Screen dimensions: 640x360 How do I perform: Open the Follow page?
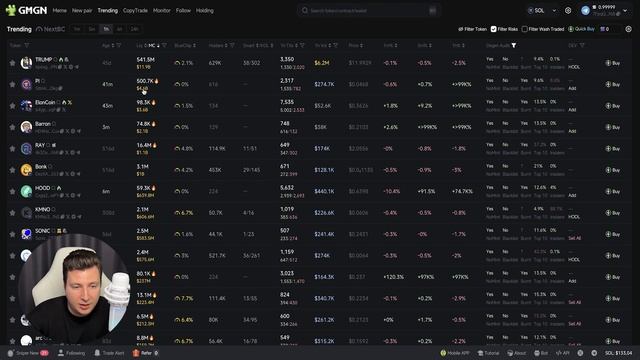pyautogui.click(x=183, y=11)
